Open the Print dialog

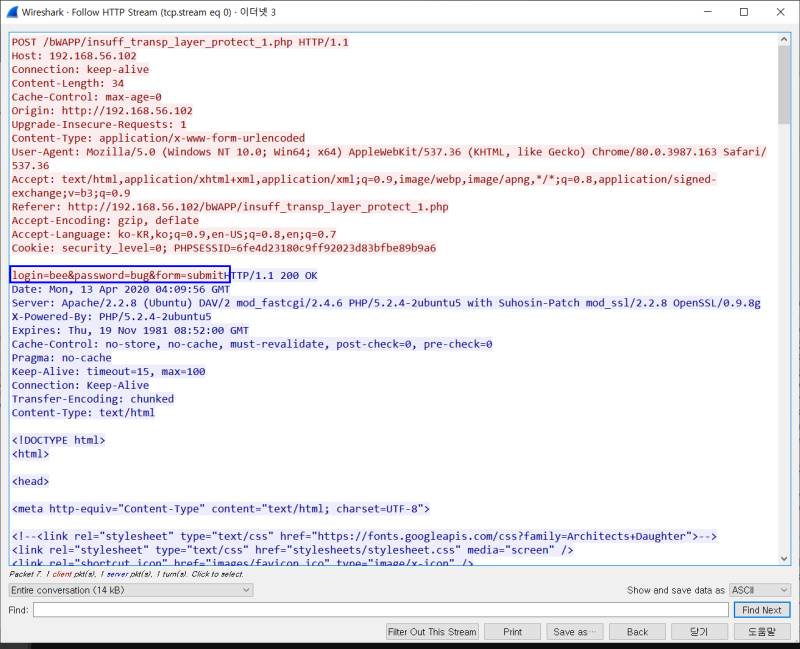coord(511,631)
